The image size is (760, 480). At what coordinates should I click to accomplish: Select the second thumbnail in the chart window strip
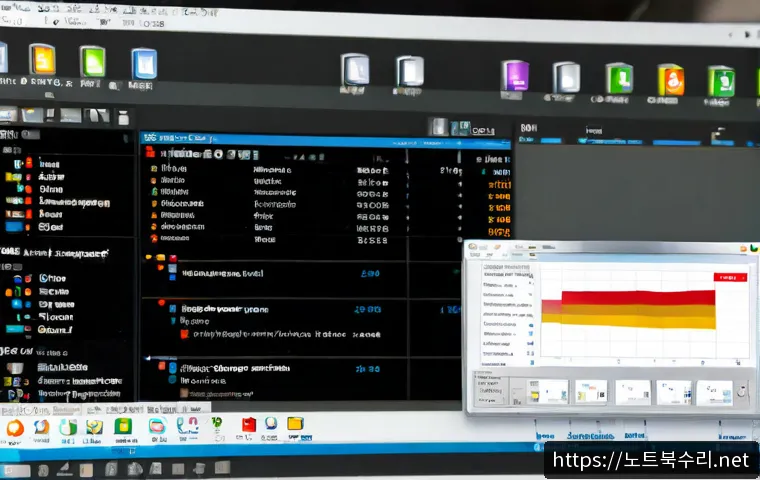pyautogui.click(x=591, y=392)
